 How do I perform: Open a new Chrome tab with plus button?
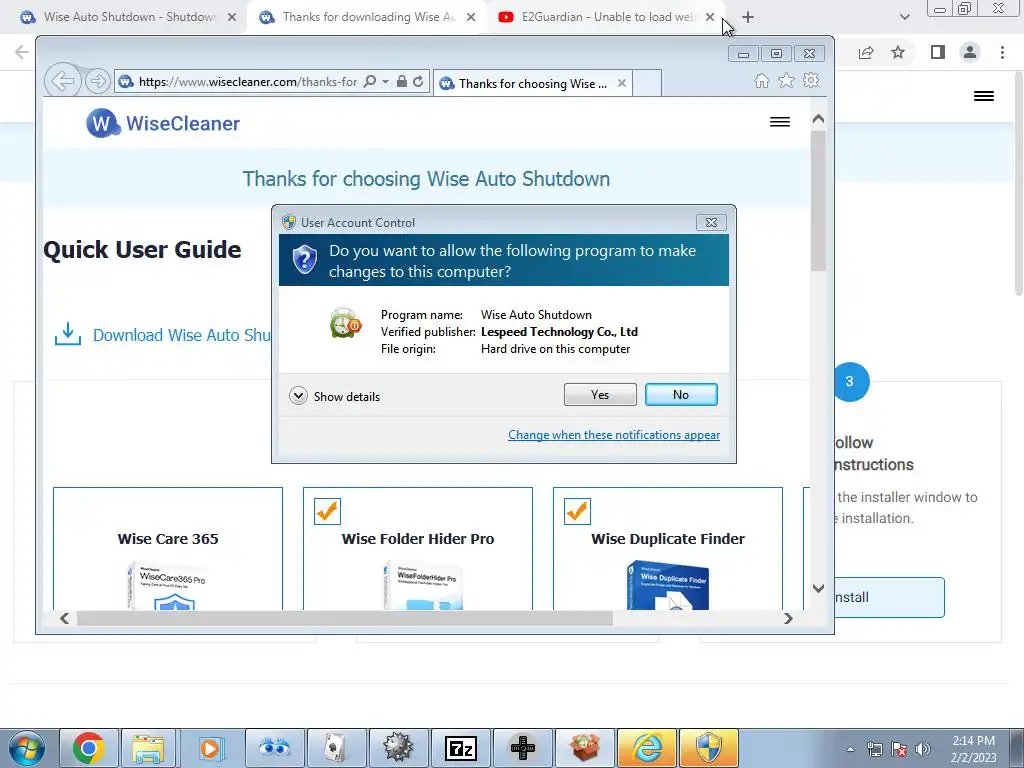coord(748,17)
